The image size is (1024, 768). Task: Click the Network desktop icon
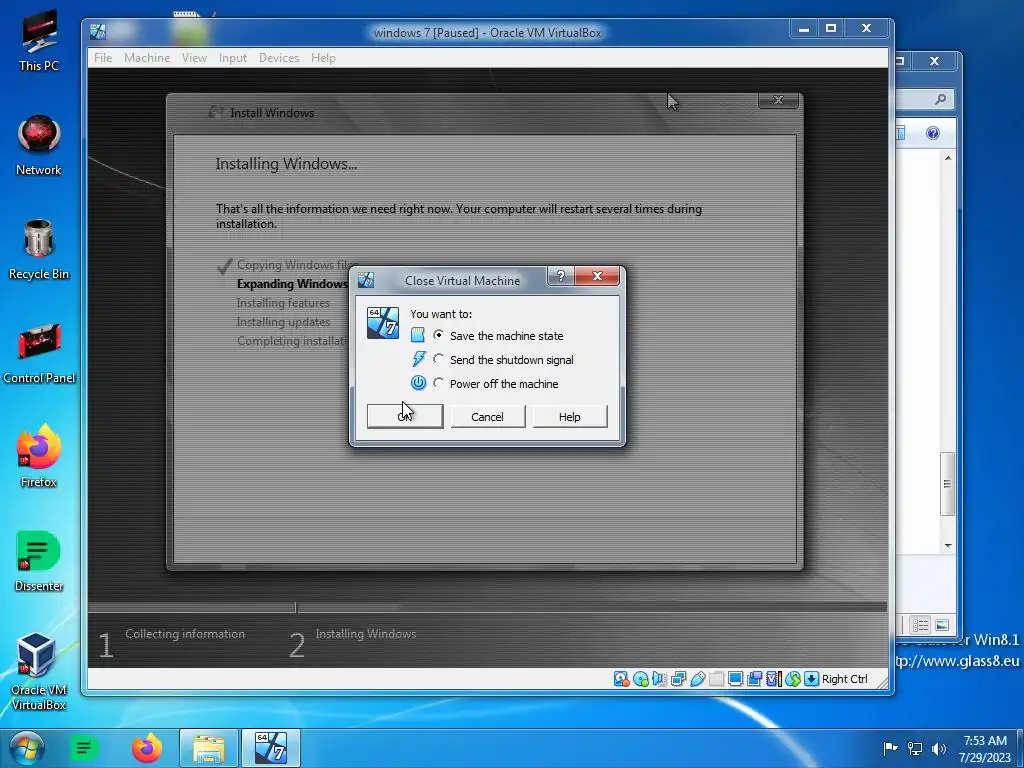[39, 145]
